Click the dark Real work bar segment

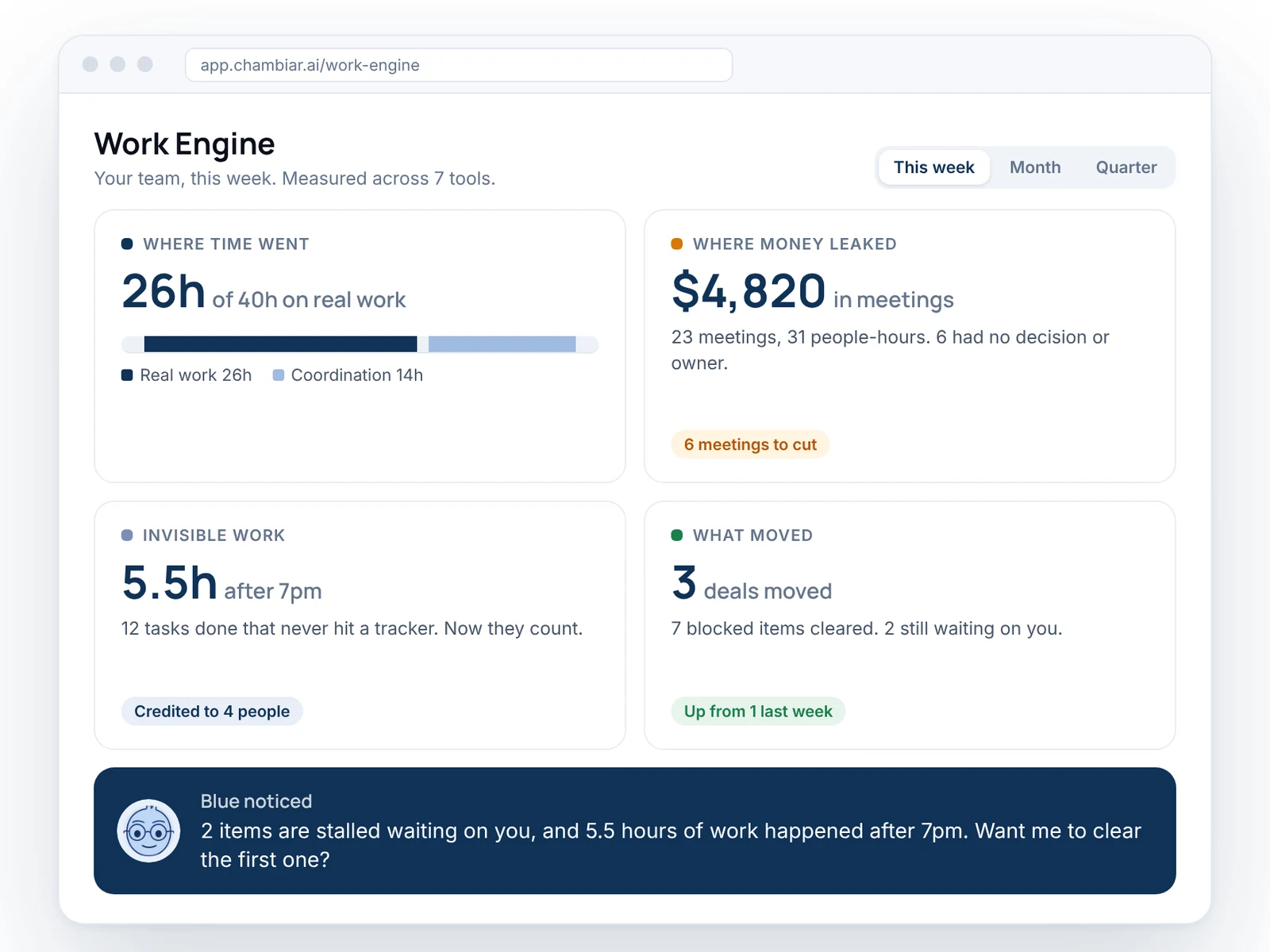pos(280,344)
